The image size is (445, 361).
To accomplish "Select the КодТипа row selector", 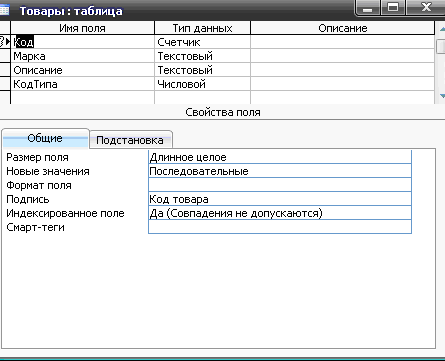I will click(x=5, y=84).
